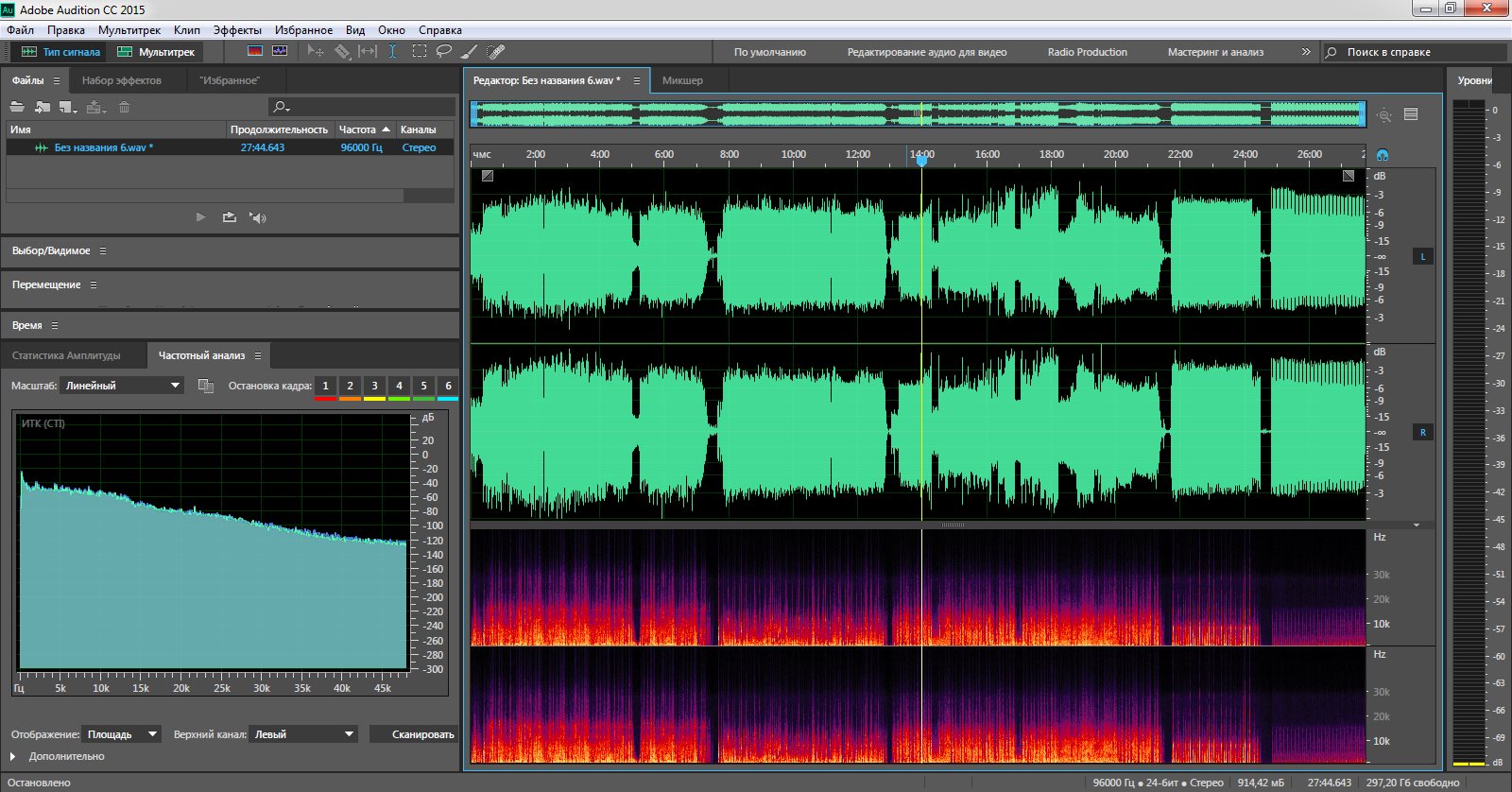Select the Lasso Selection tool

(x=443, y=51)
